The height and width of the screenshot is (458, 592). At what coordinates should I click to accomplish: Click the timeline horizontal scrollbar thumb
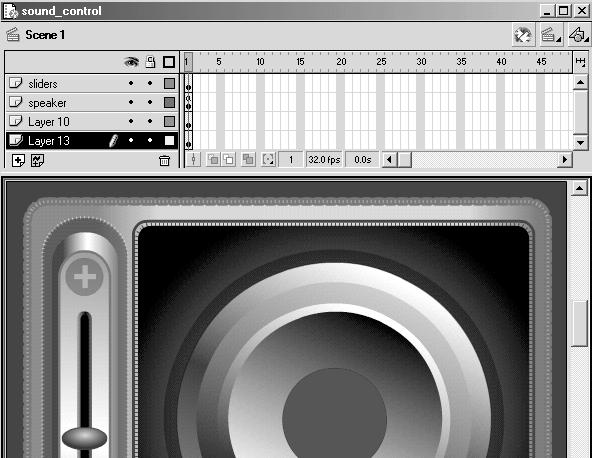(x=405, y=160)
